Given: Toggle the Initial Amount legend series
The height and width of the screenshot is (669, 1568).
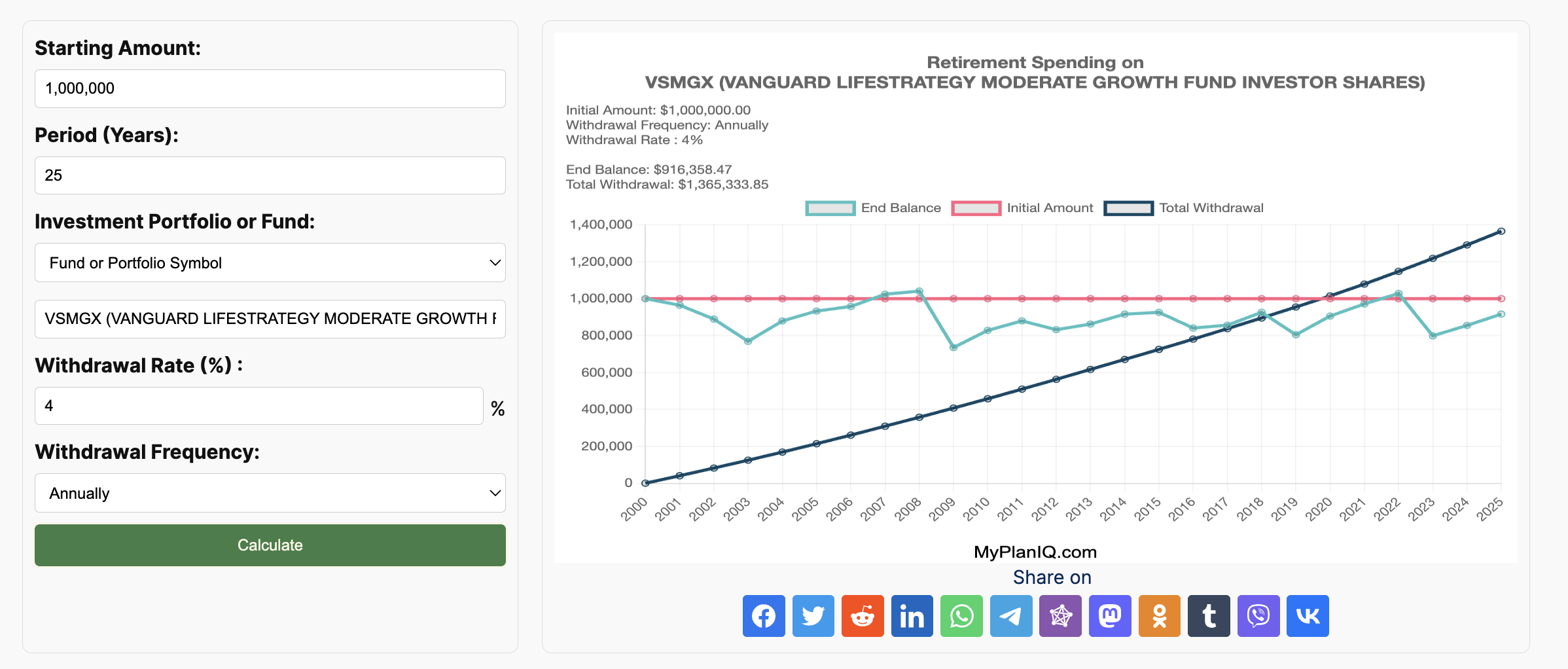Looking at the screenshot, I should pyautogui.click(x=1022, y=208).
